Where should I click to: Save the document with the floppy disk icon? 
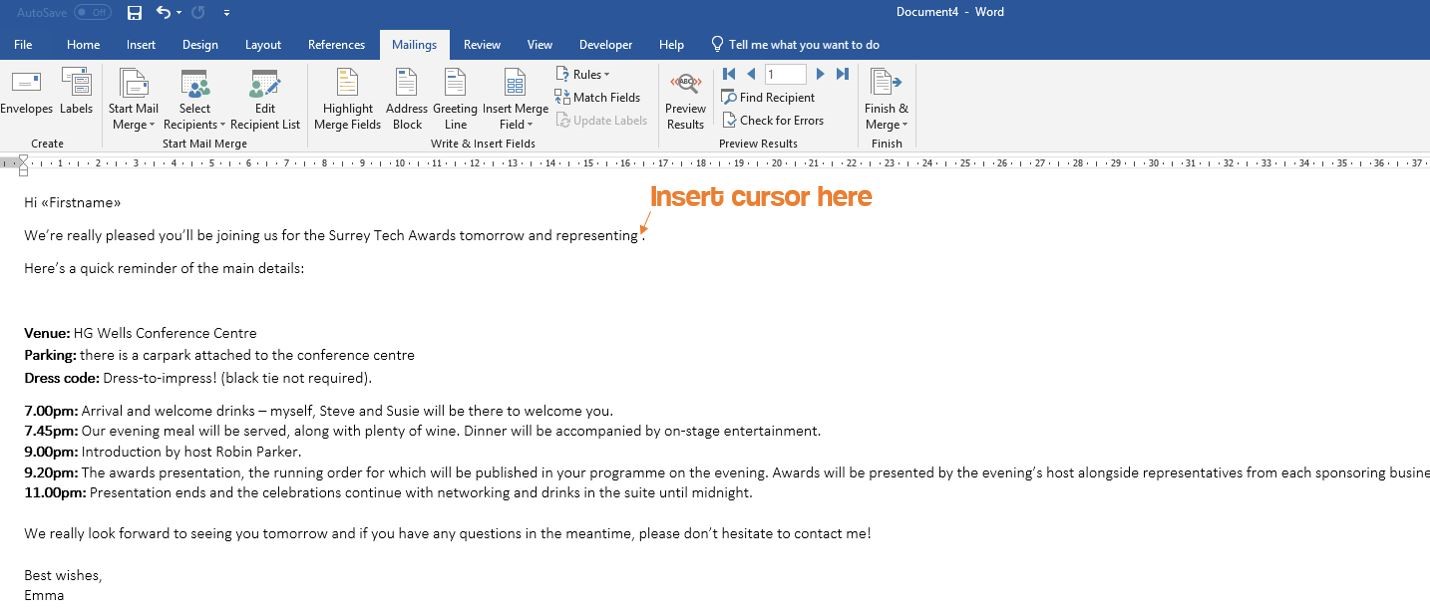(x=135, y=13)
